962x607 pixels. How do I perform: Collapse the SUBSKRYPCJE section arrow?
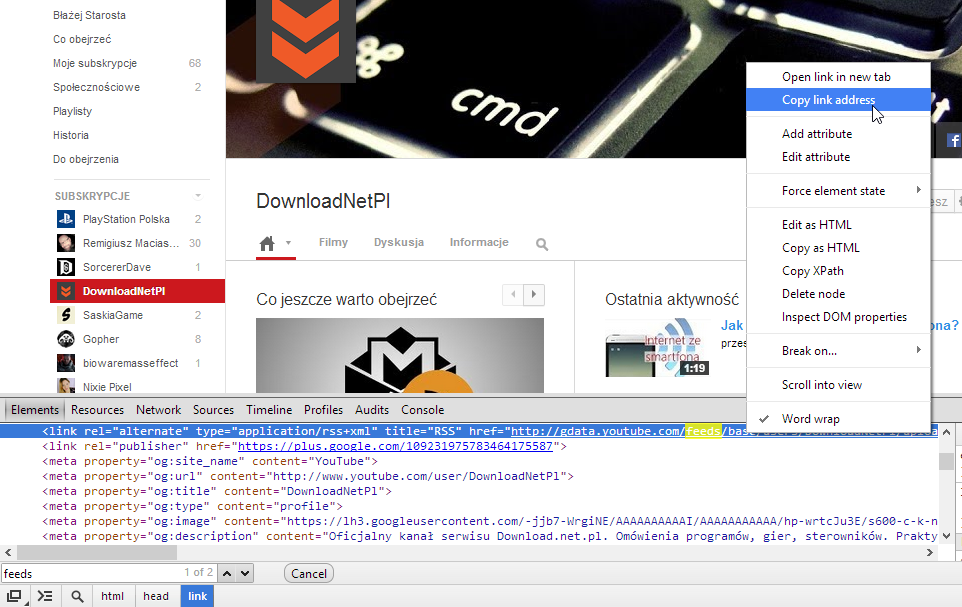[198, 196]
